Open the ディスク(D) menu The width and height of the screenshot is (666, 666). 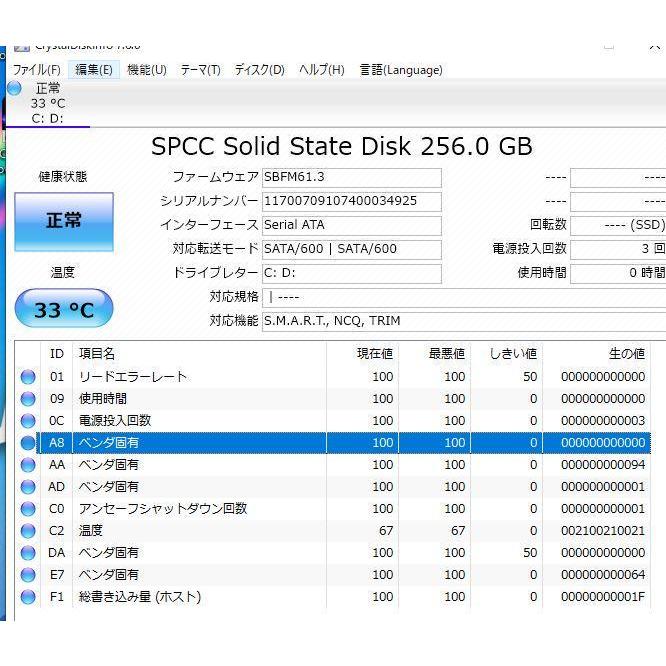[260, 70]
